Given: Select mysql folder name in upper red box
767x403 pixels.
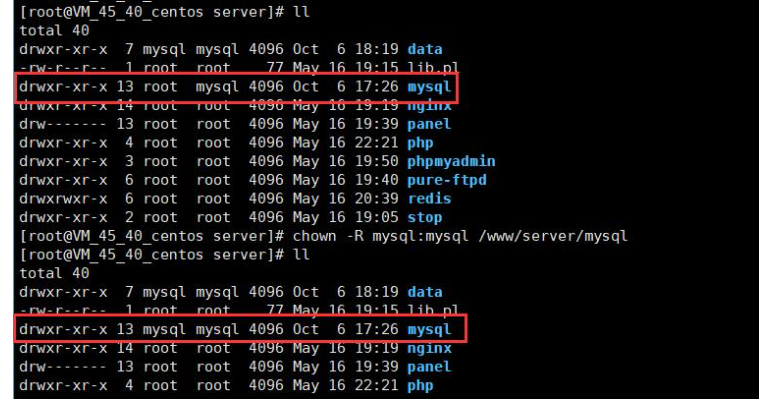Looking at the screenshot, I should tap(428, 86).
